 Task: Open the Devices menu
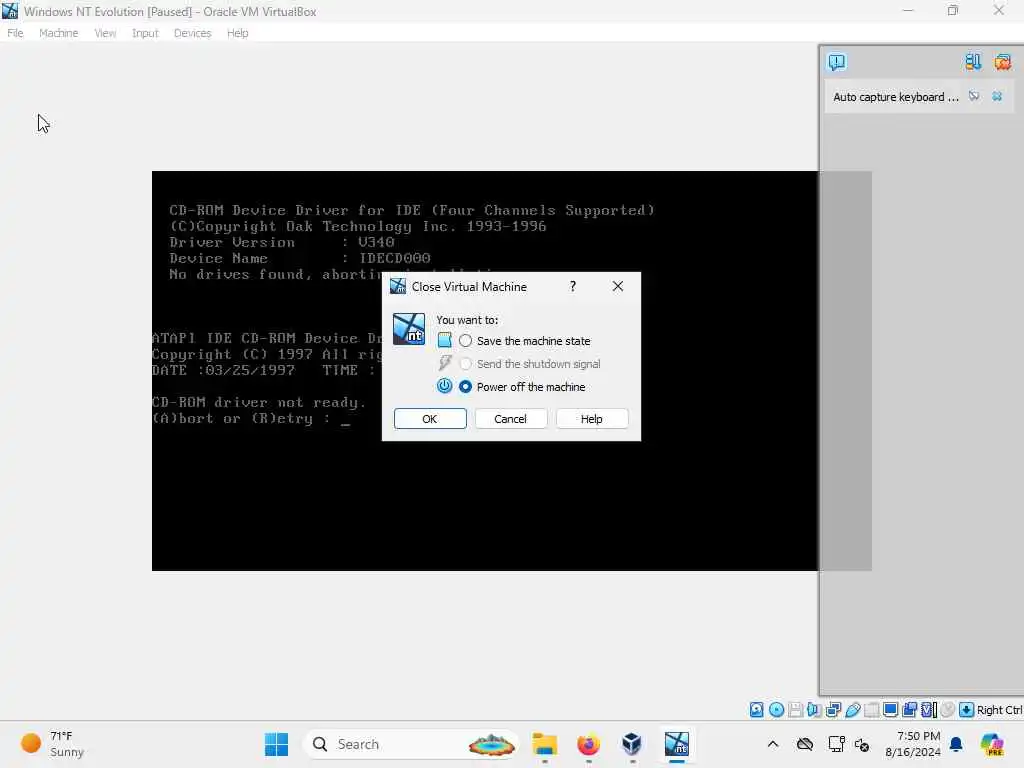tap(192, 33)
